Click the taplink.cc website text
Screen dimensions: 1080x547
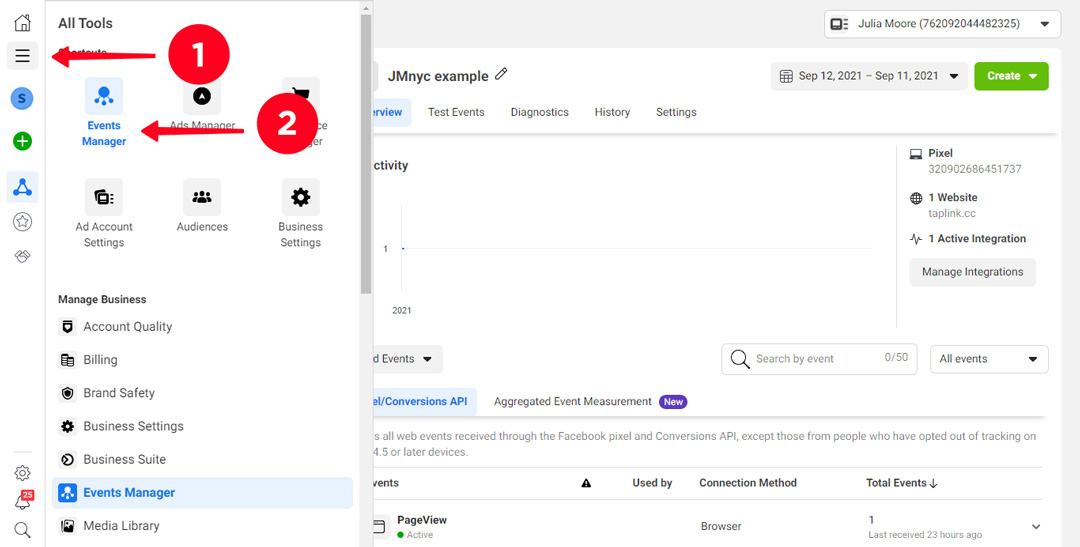[952, 214]
